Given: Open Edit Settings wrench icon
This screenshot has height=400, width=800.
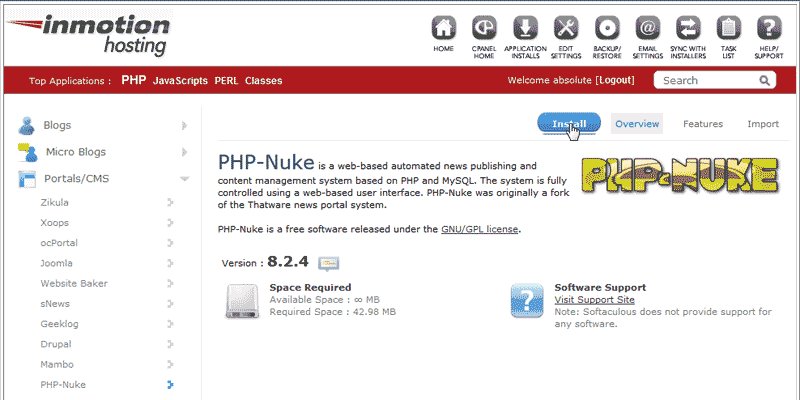Looking at the screenshot, I should (566, 28).
